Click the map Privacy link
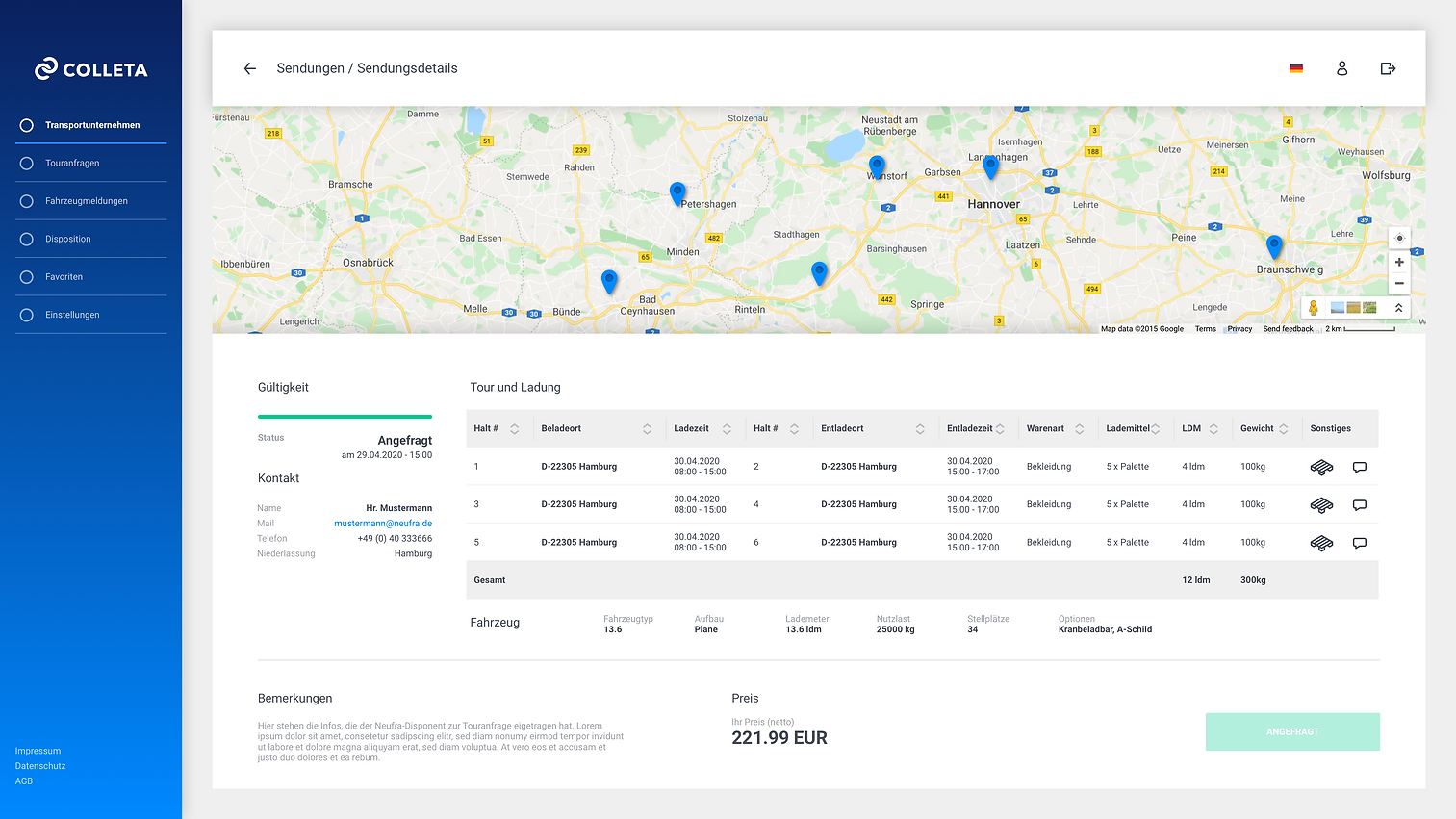Screen dimensions: 1456x819 1239,329
